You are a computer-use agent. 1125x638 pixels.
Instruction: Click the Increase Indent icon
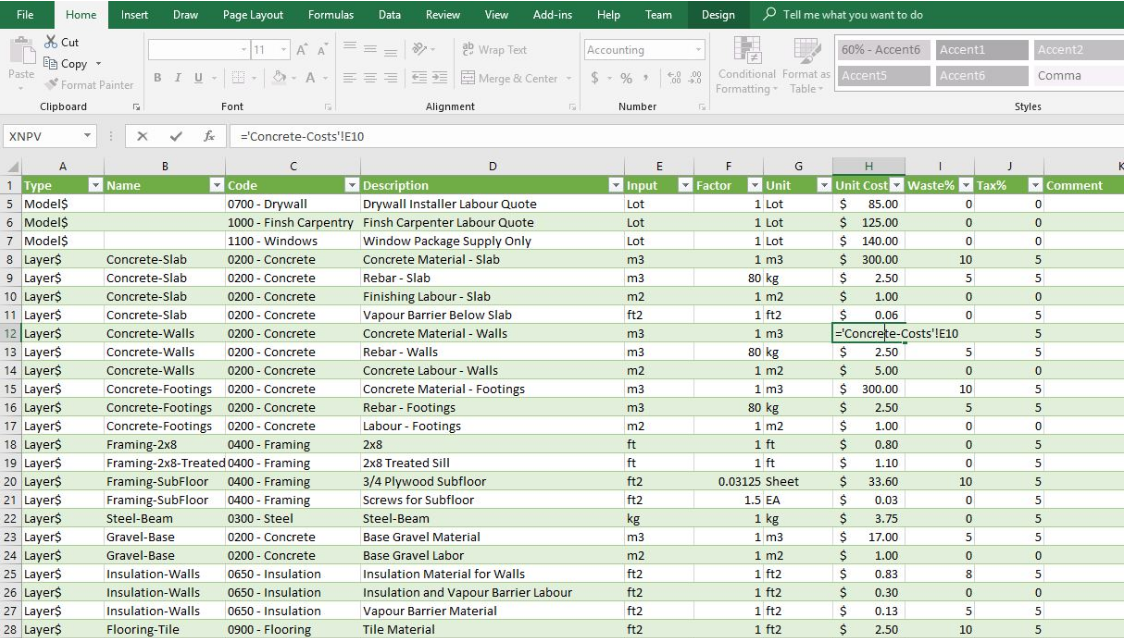point(442,78)
